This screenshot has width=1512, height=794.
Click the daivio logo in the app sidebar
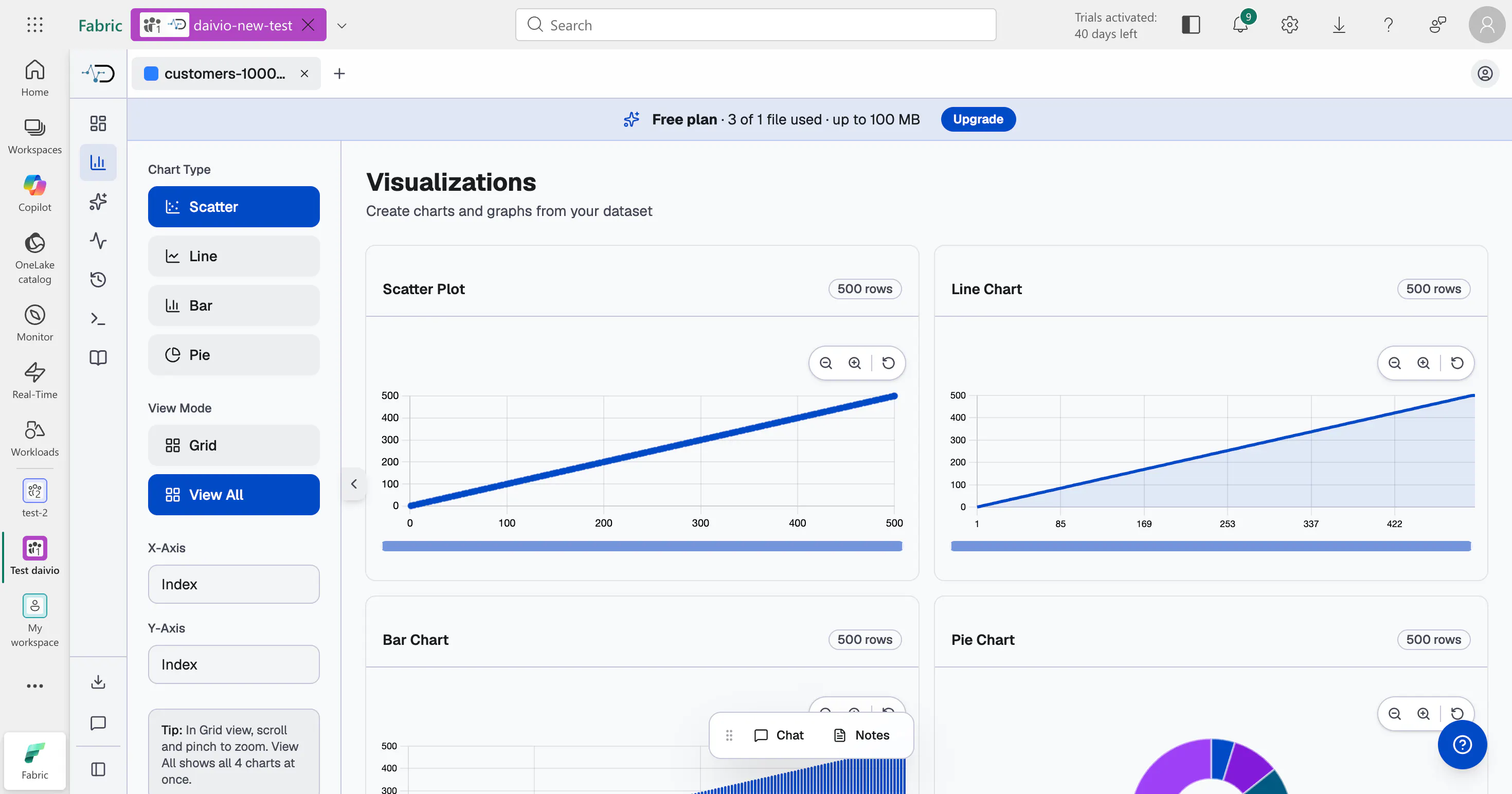point(98,74)
